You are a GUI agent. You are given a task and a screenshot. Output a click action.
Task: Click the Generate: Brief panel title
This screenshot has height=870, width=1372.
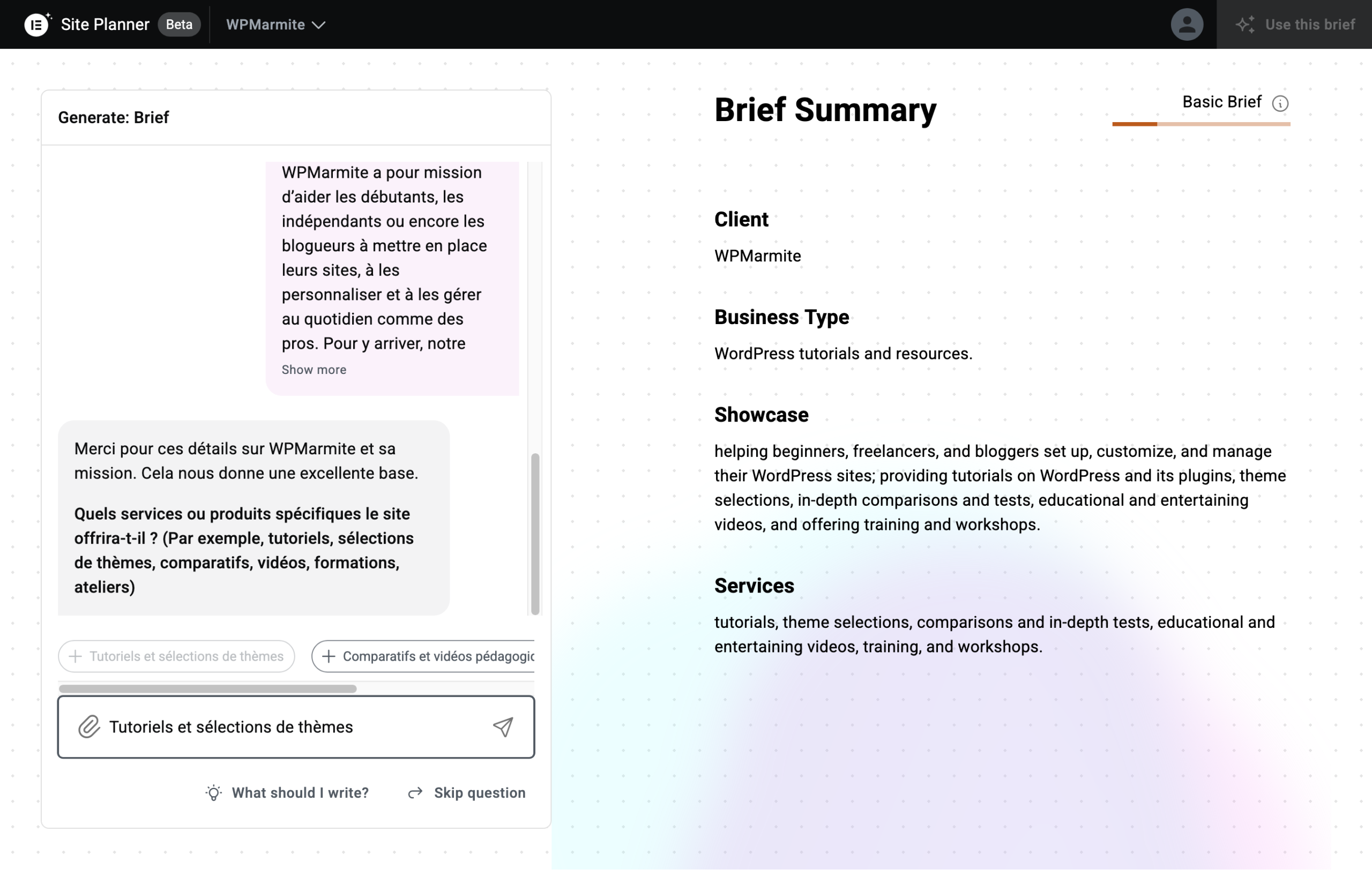114,117
